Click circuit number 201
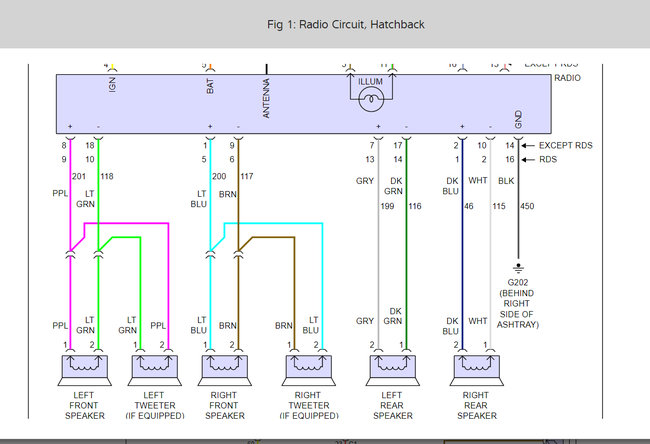Viewport: 650px width, 444px height. click(x=79, y=177)
